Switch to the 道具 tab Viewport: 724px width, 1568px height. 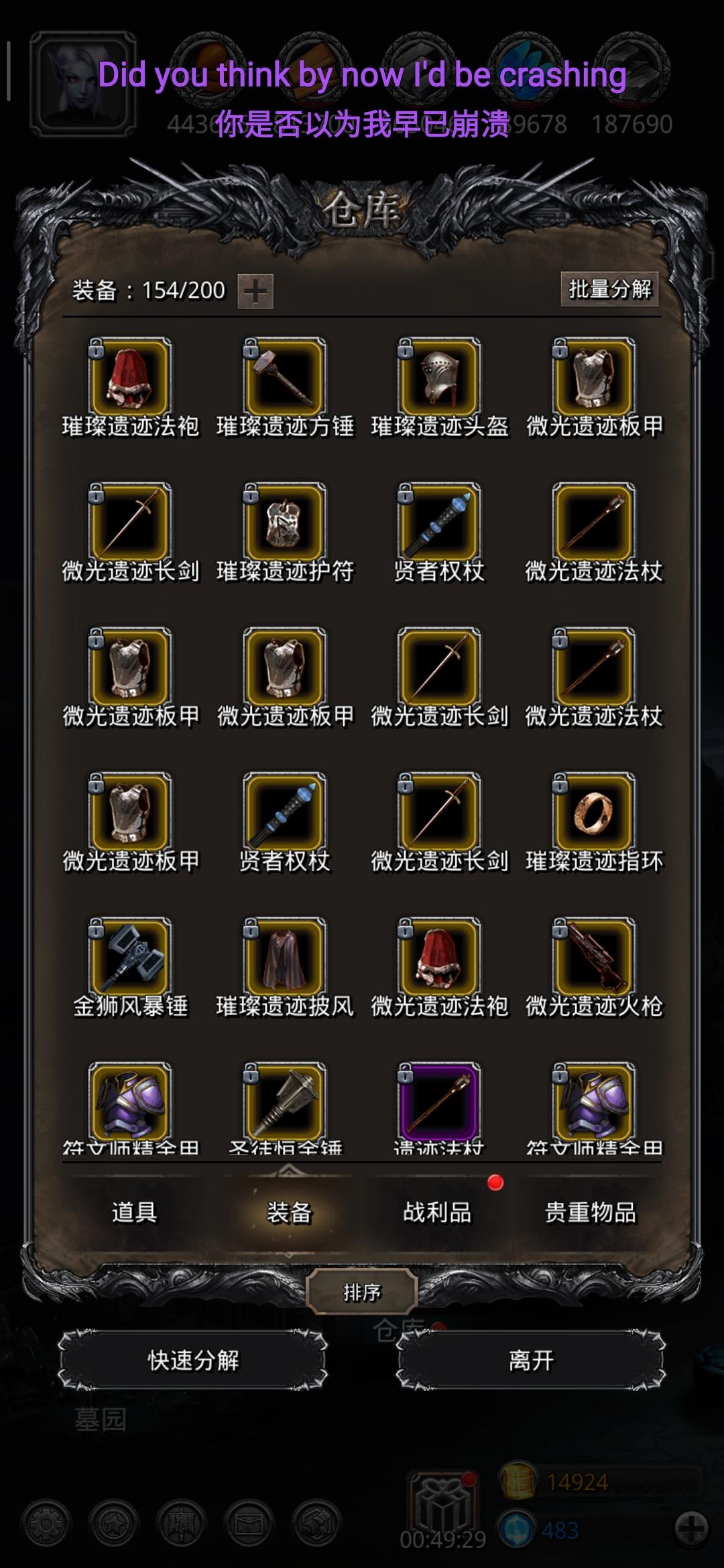pos(134,1212)
